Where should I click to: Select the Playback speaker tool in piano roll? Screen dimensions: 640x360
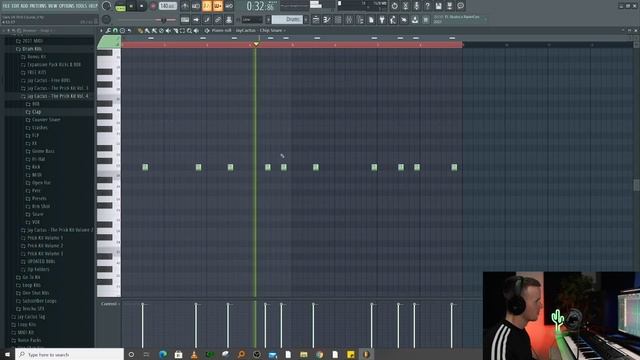point(196,31)
